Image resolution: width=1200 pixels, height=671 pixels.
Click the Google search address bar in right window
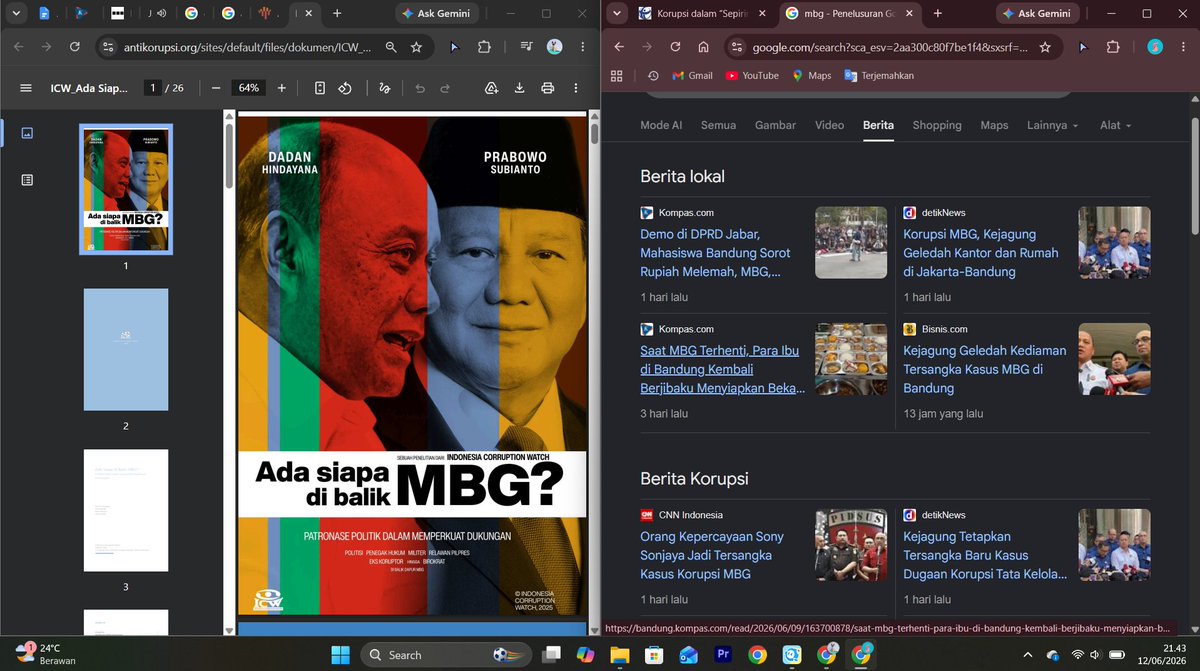890,47
